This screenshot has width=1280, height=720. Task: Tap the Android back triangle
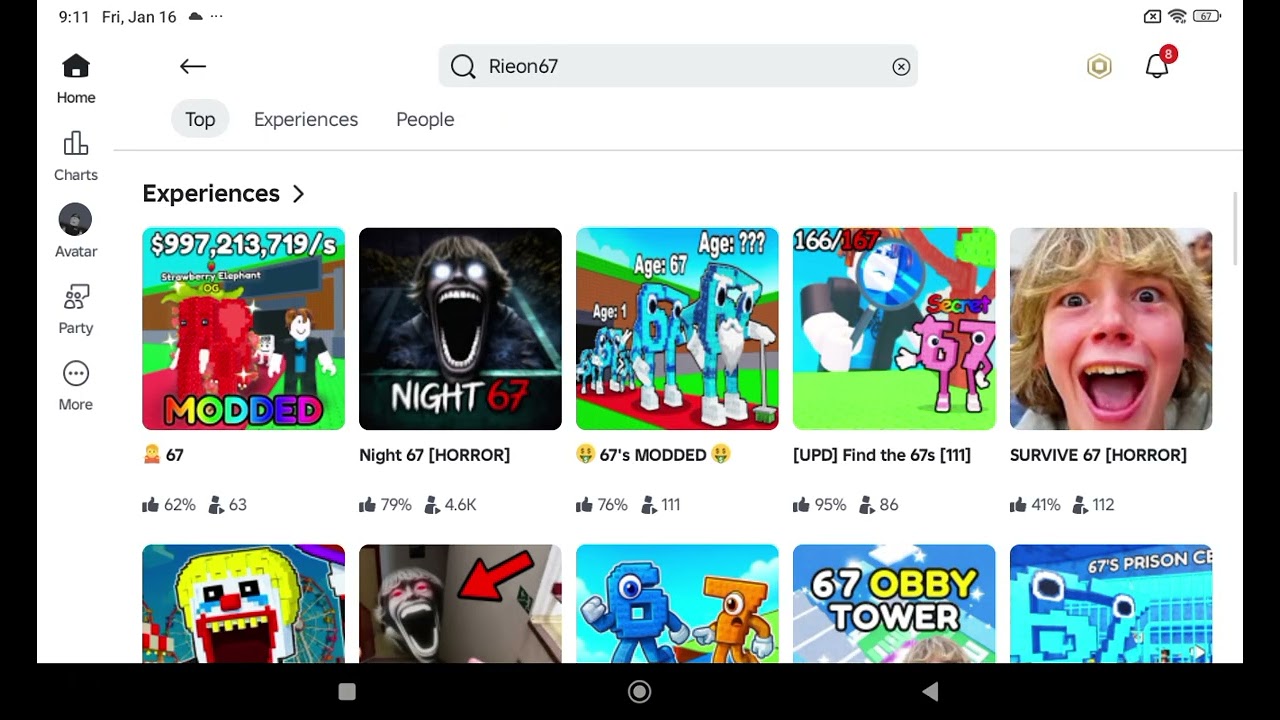click(x=930, y=692)
